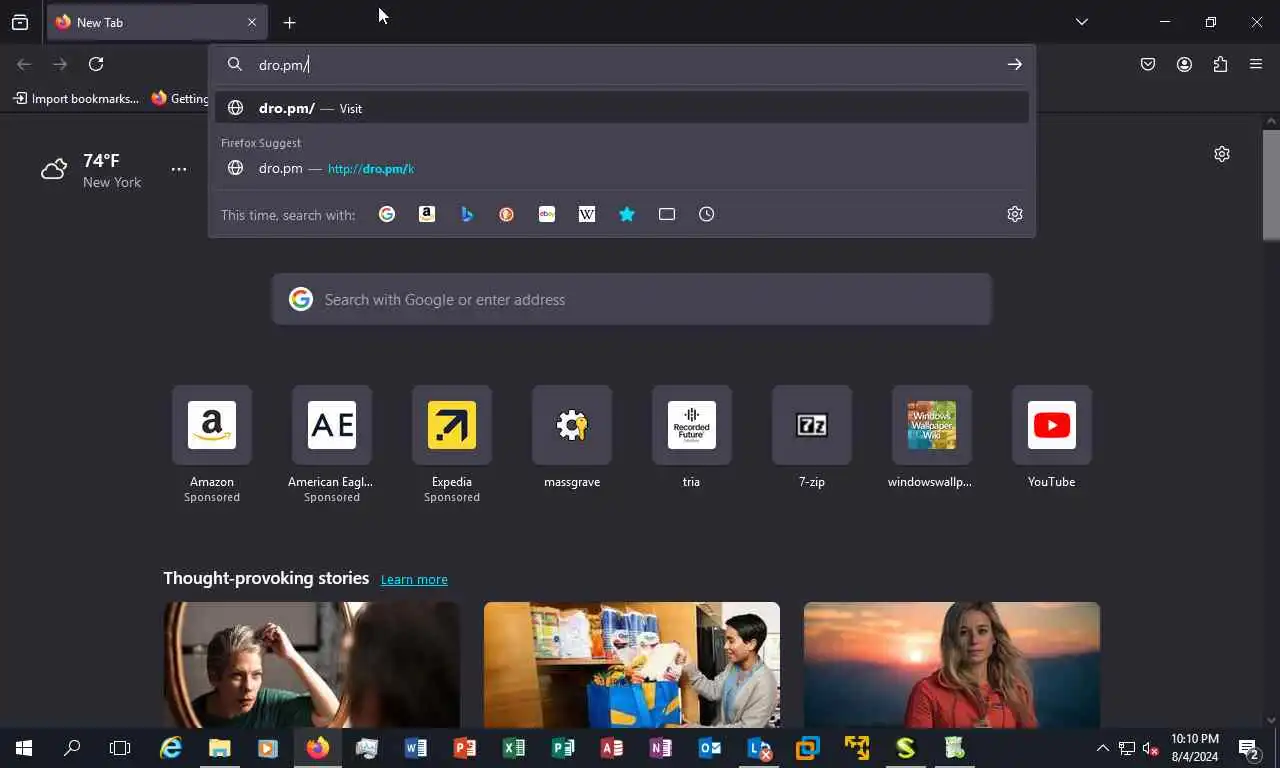Click the Go arrow in the address bar

(1014, 64)
